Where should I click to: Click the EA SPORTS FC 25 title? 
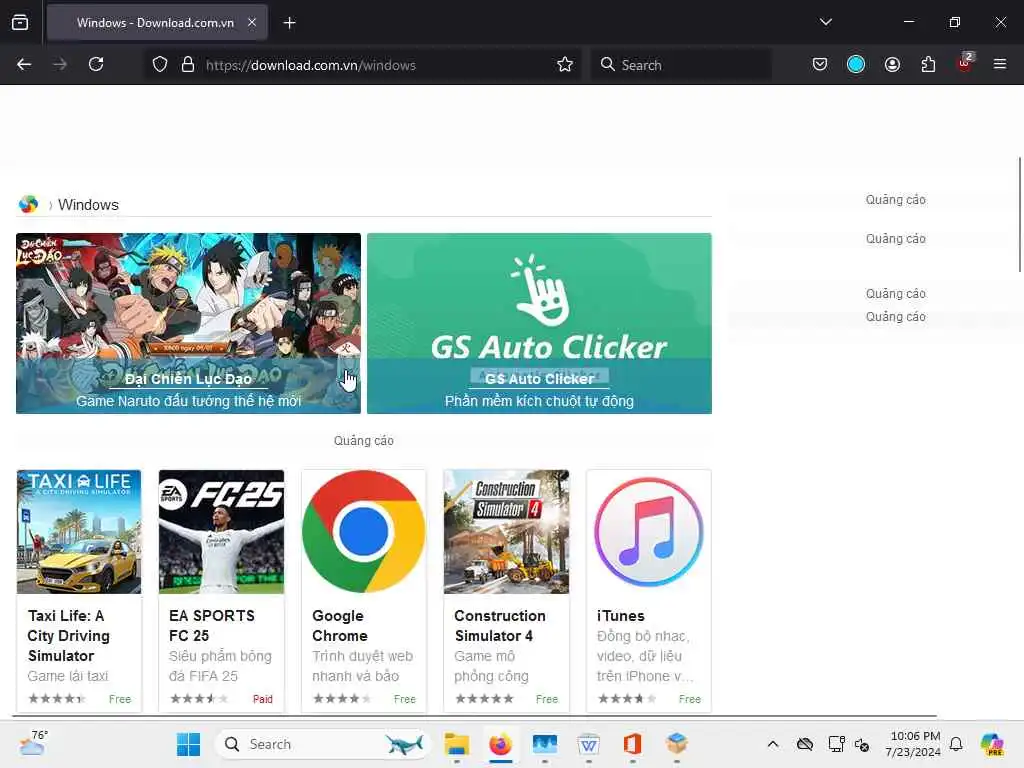coord(212,626)
